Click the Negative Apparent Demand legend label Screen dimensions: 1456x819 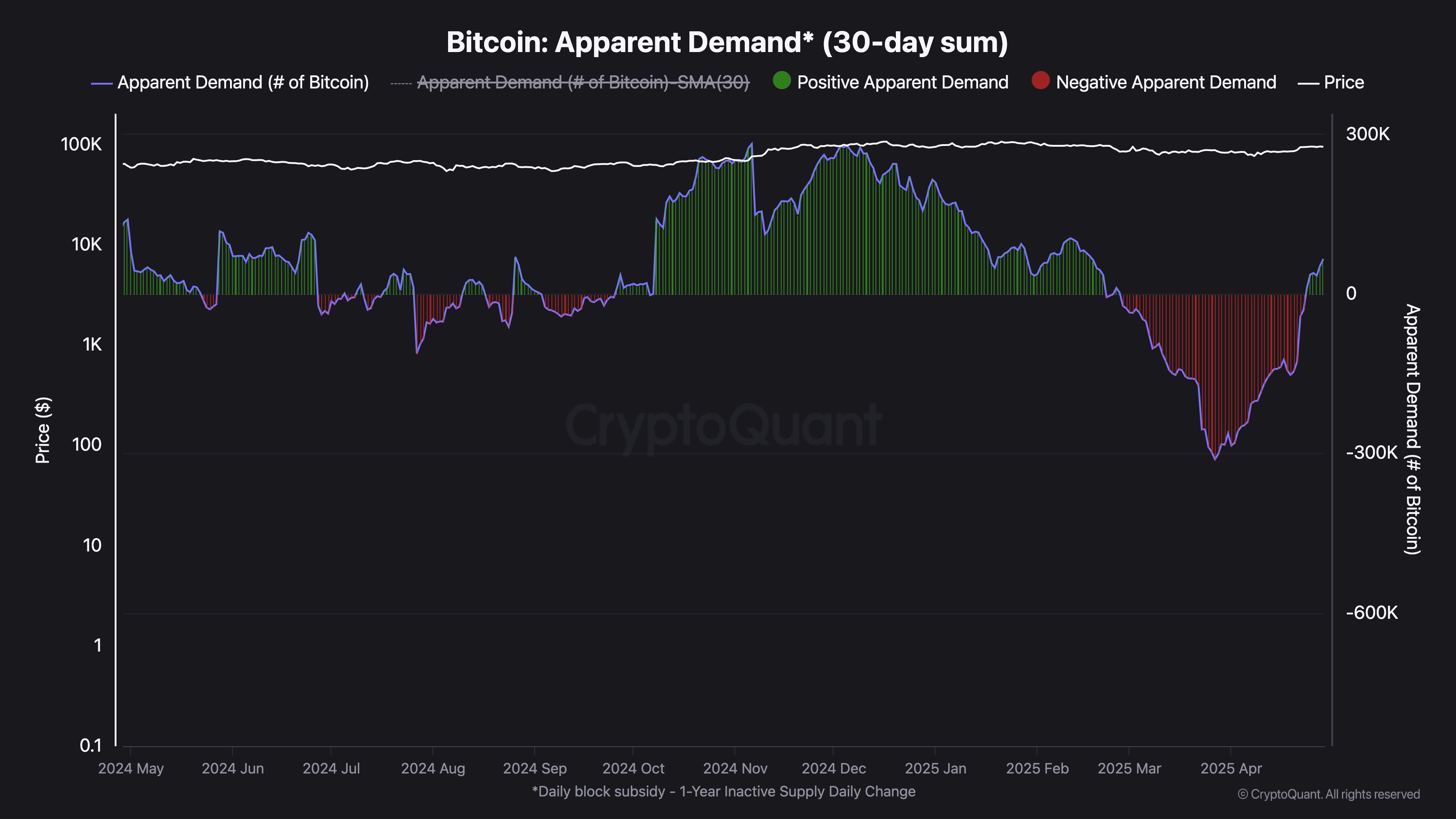(1166, 83)
